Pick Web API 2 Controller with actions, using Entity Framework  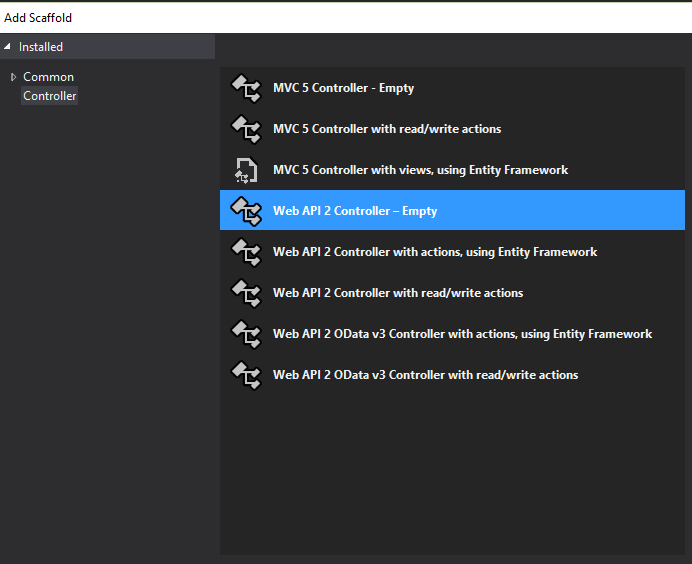tap(435, 252)
